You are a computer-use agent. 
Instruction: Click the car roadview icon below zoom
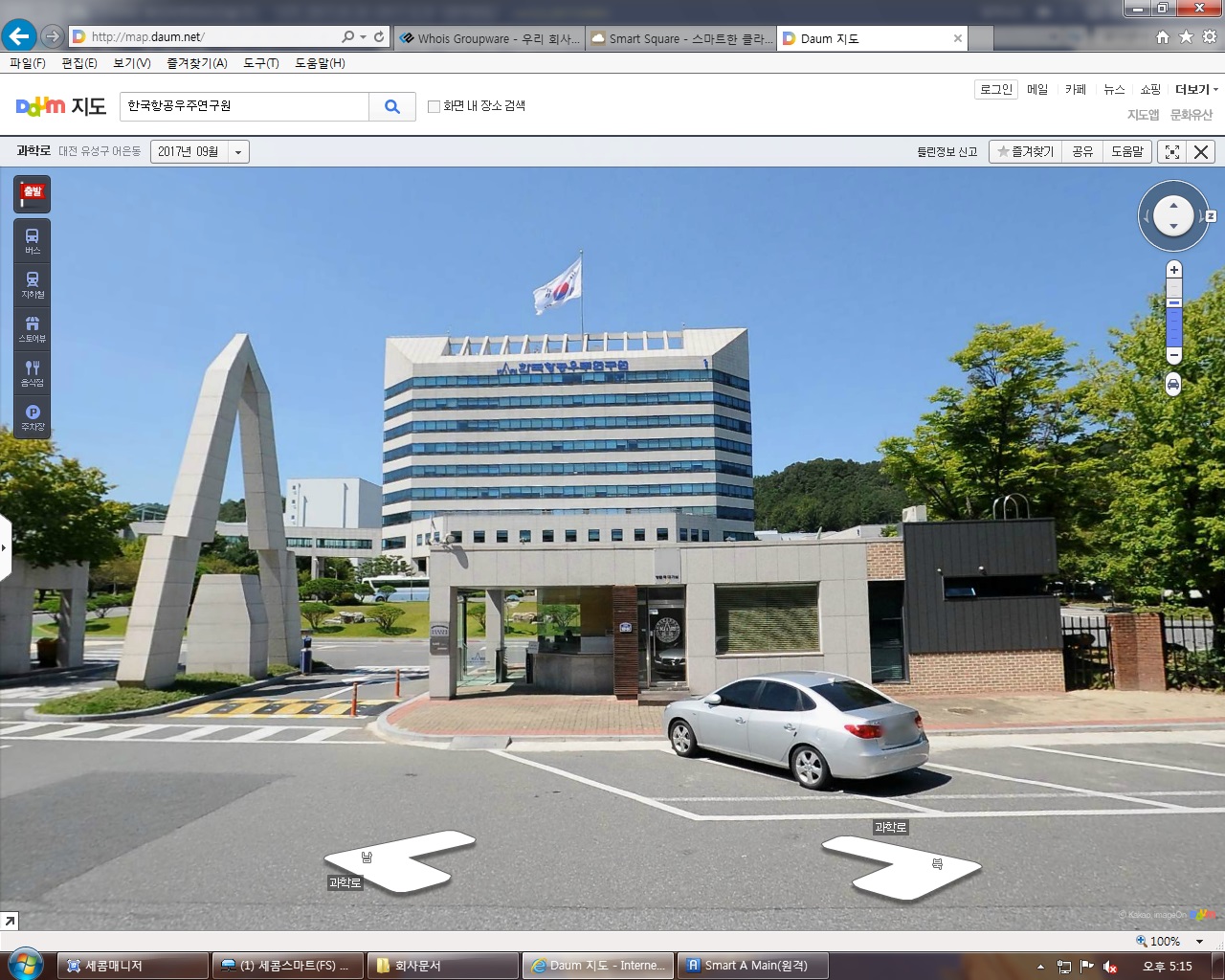pyautogui.click(x=1173, y=385)
